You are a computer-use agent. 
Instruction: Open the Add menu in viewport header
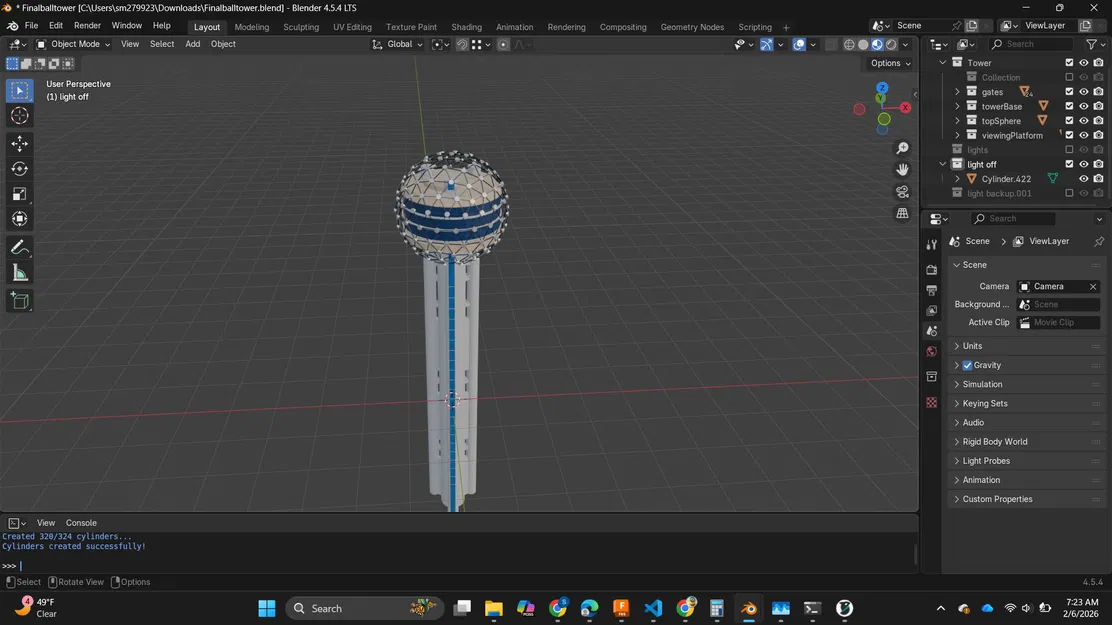tap(192, 44)
